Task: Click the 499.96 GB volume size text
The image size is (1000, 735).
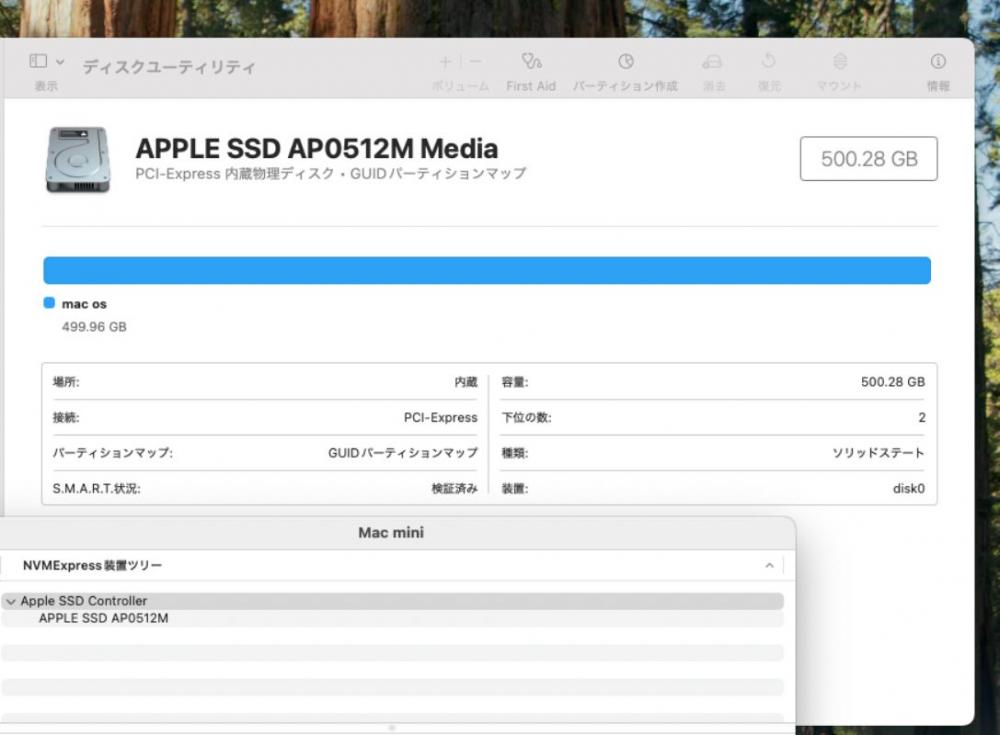Action: coord(94,327)
